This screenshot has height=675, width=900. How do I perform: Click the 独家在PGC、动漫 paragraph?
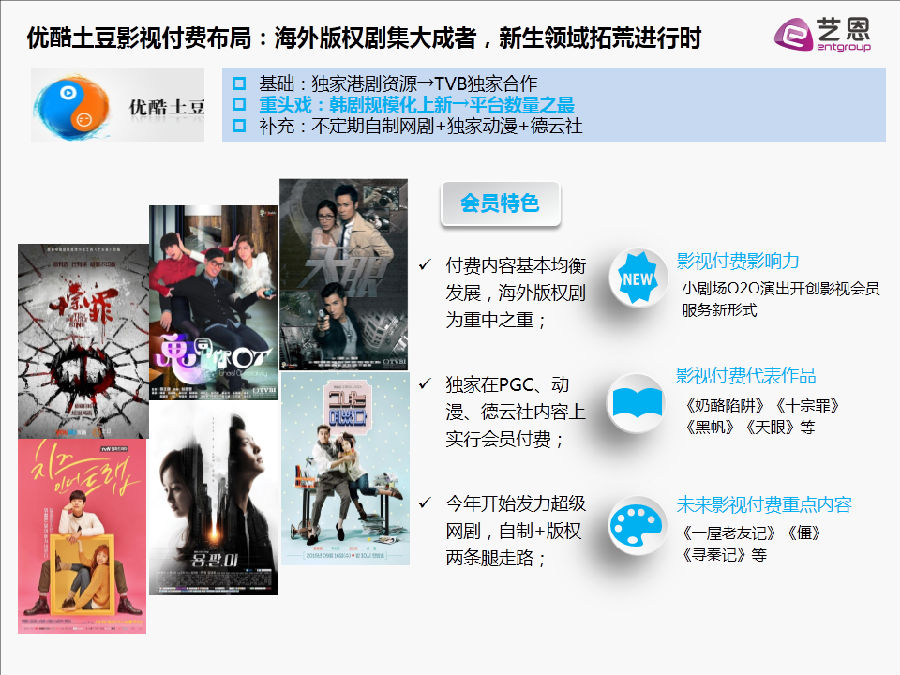[515, 412]
